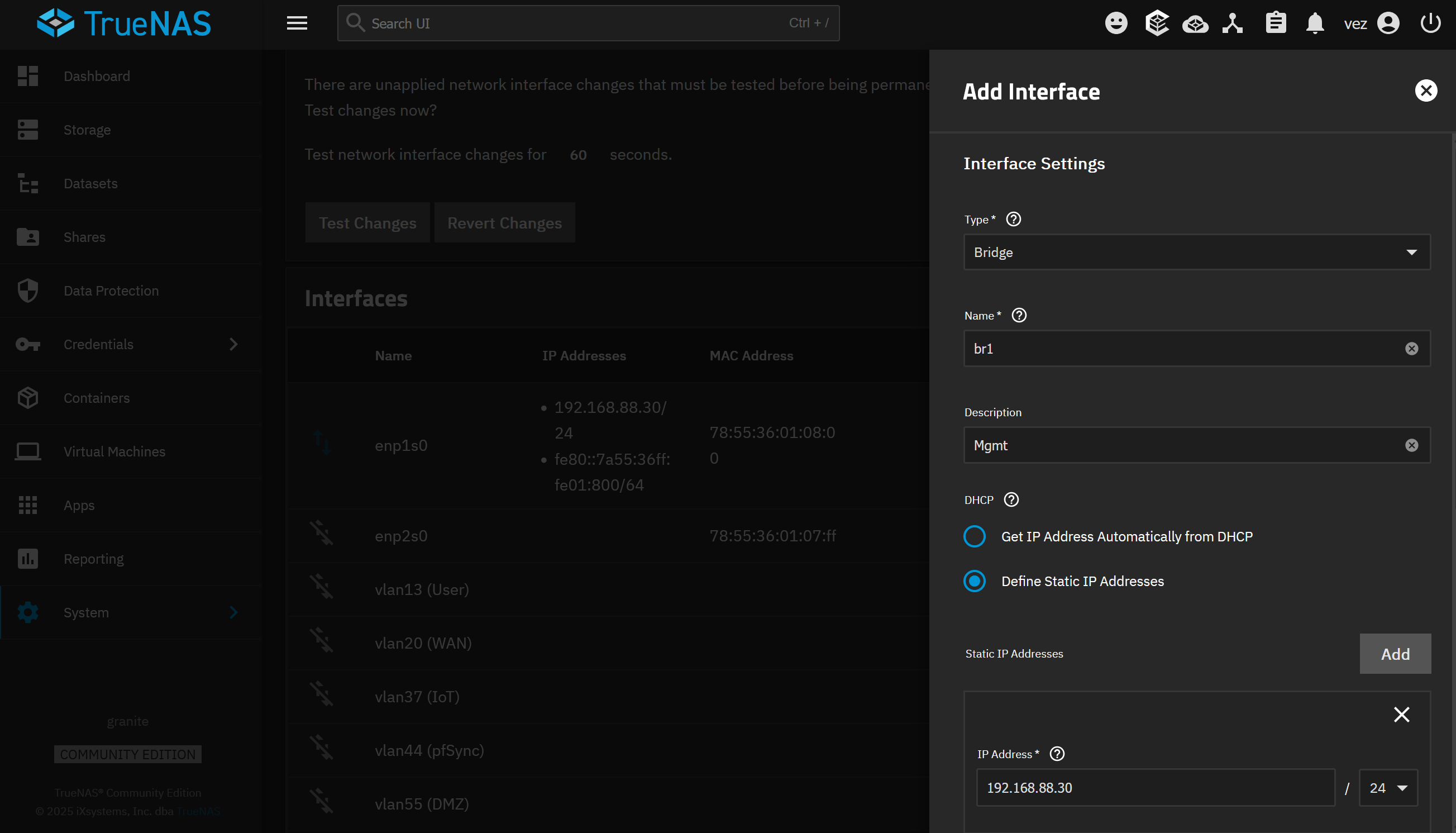Click the Add static IP button
The height and width of the screenshot is (833, 1456).
[1394, 653]
